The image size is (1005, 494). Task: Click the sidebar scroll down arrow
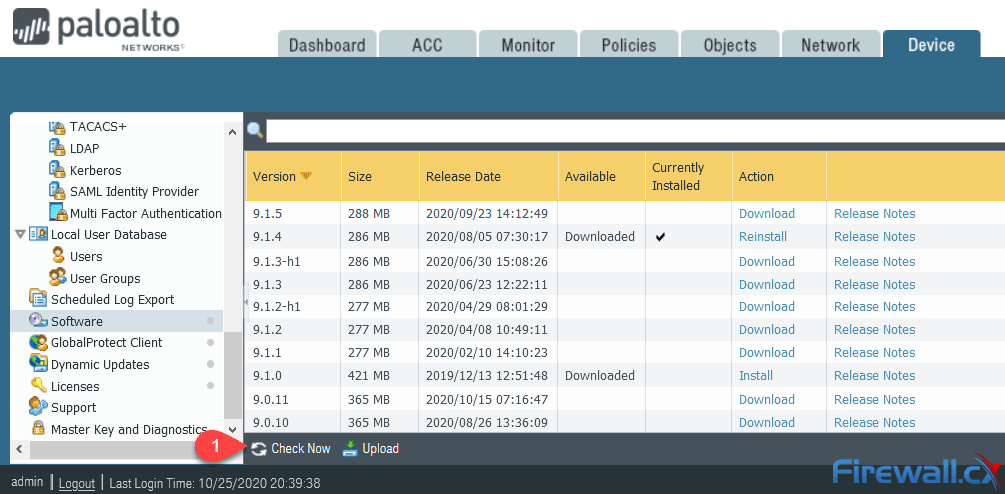(x=233, y=429)
